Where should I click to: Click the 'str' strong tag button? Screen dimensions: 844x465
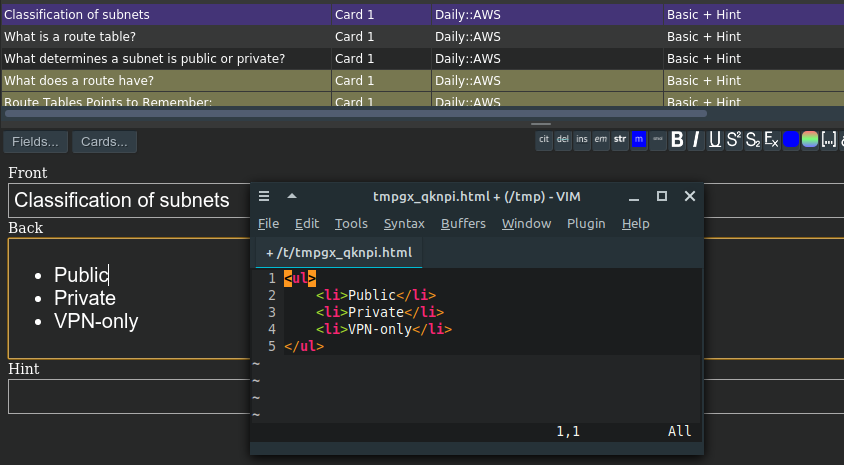pos(620,140)
